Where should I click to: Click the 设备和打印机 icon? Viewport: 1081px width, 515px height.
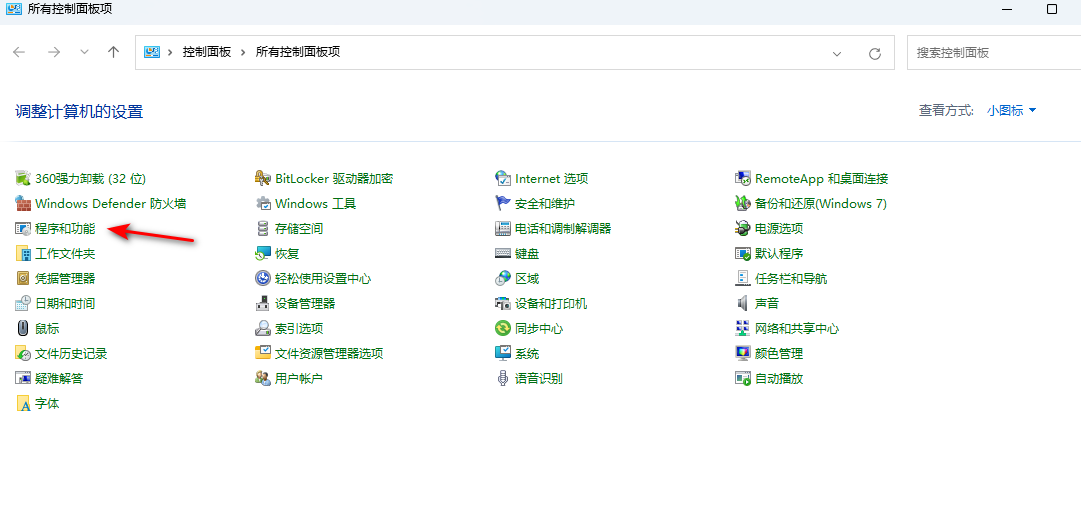point(503,303)
